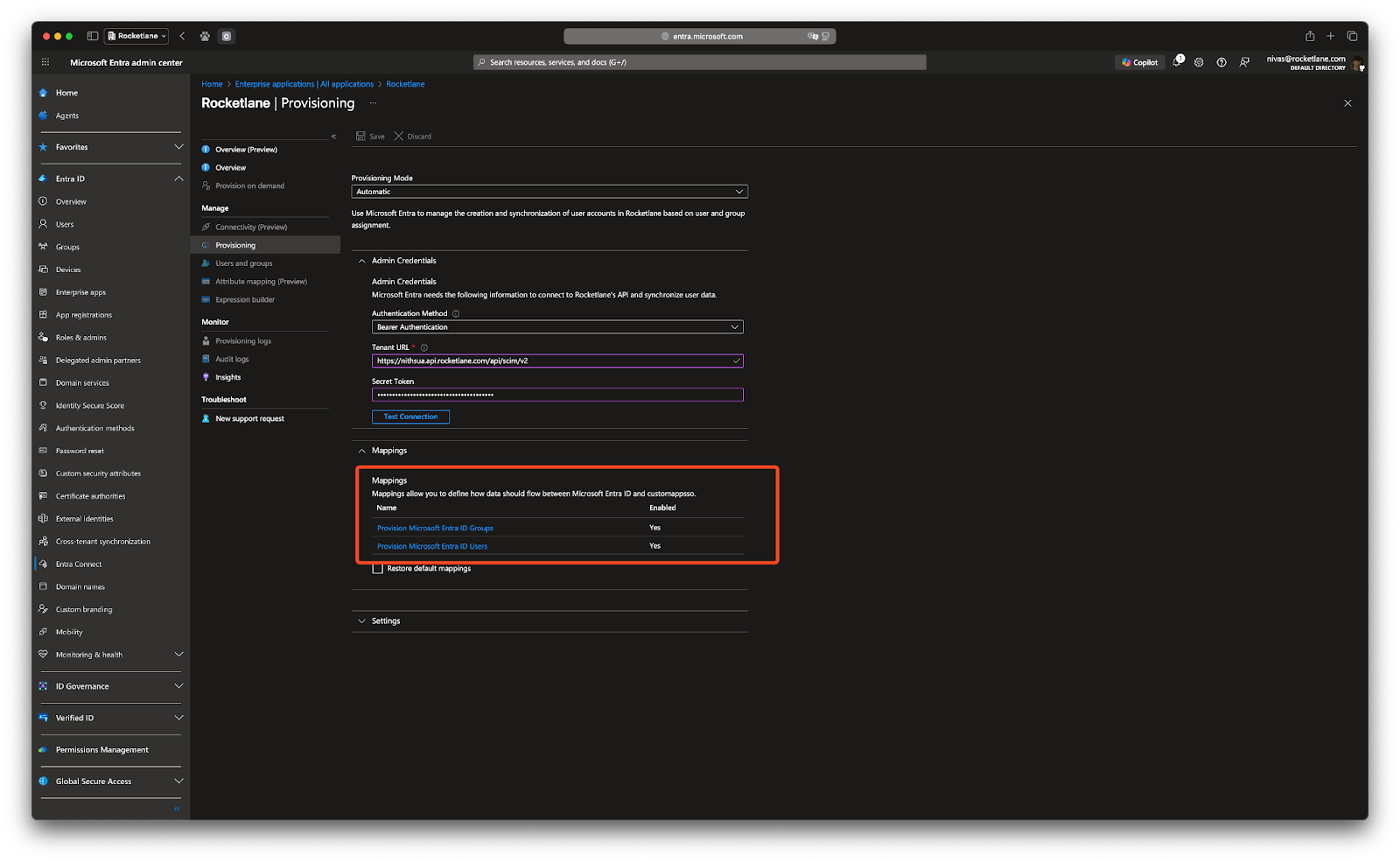Image resolution: width=1400 pixels, height=862 pixels.
Task: Open the notifications bell
Action: (x=1178, y=62)
